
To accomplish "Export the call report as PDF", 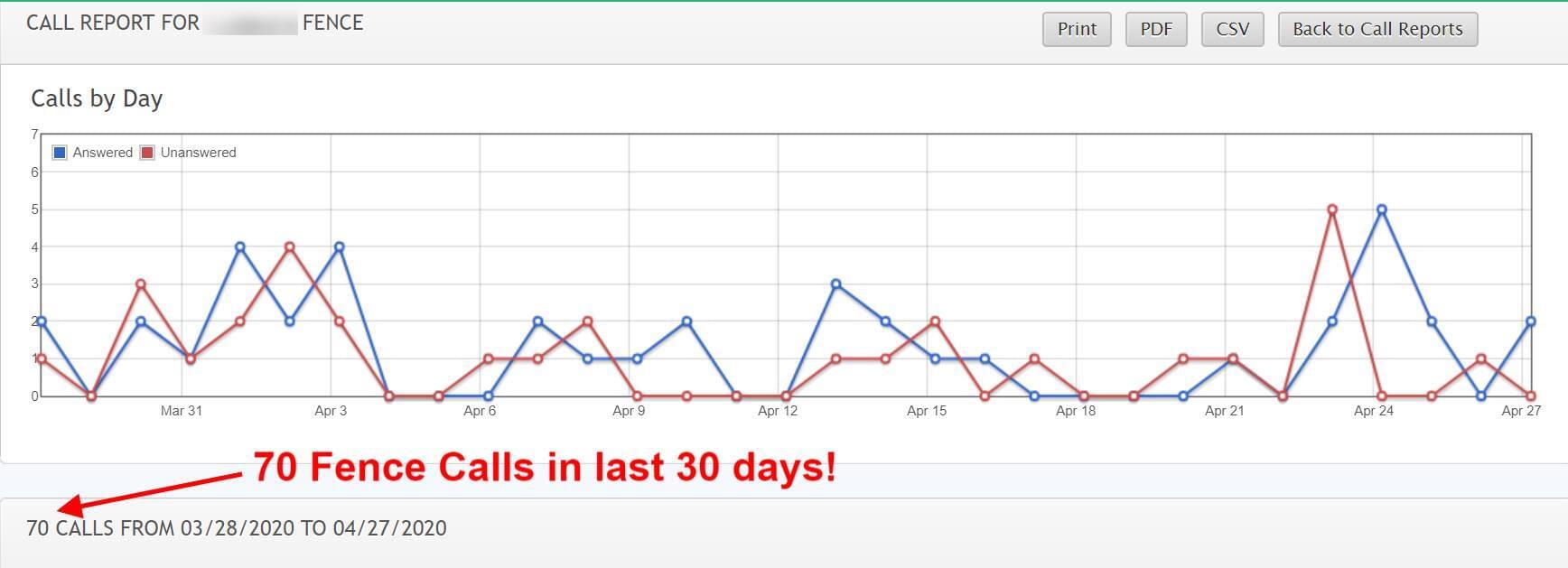I will click(x=1156, y=29).
